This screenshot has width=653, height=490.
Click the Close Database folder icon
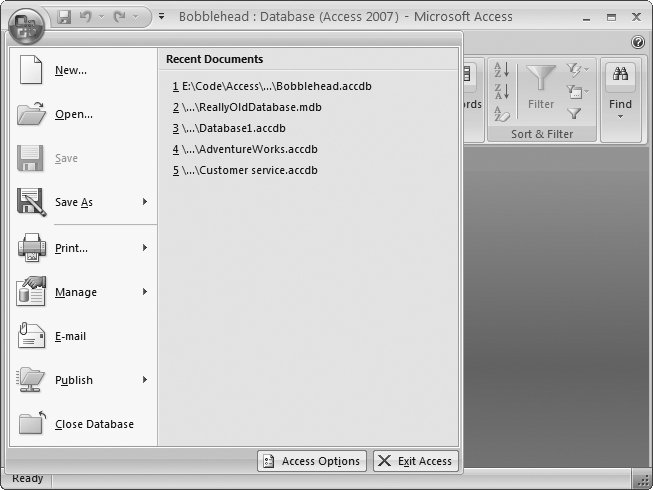click(x=32, y=424)
